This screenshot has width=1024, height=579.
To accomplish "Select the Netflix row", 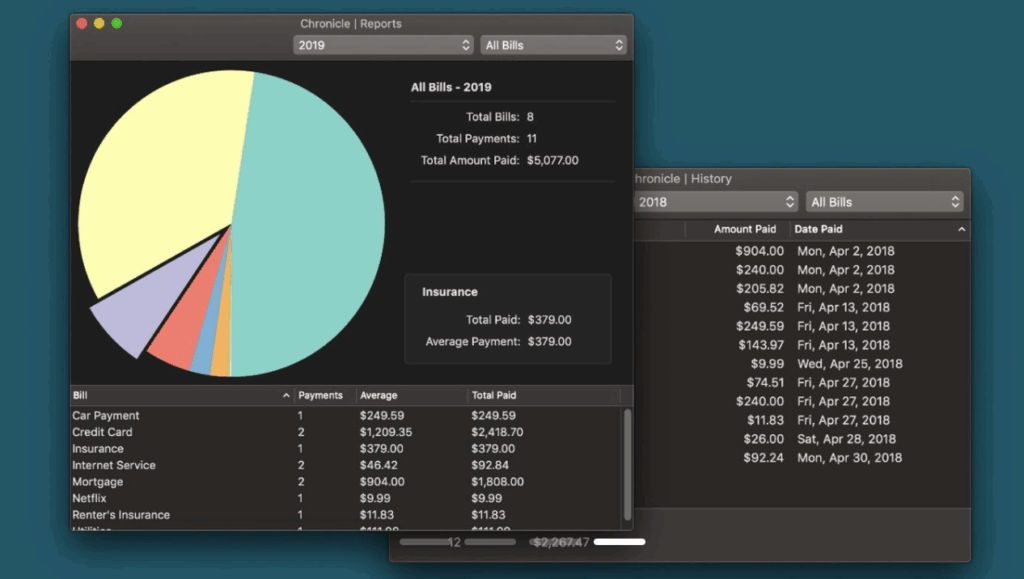I will point(346,498).
